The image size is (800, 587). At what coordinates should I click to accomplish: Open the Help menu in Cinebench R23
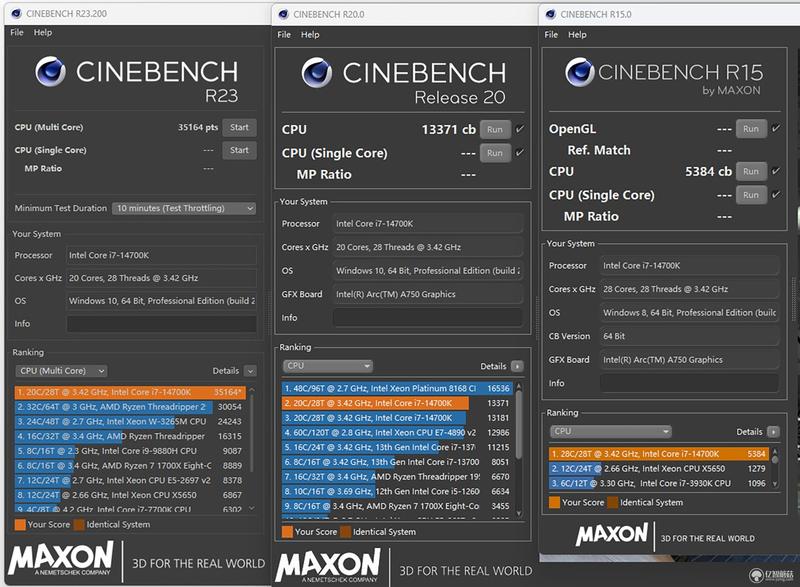(x=43, y=32)
